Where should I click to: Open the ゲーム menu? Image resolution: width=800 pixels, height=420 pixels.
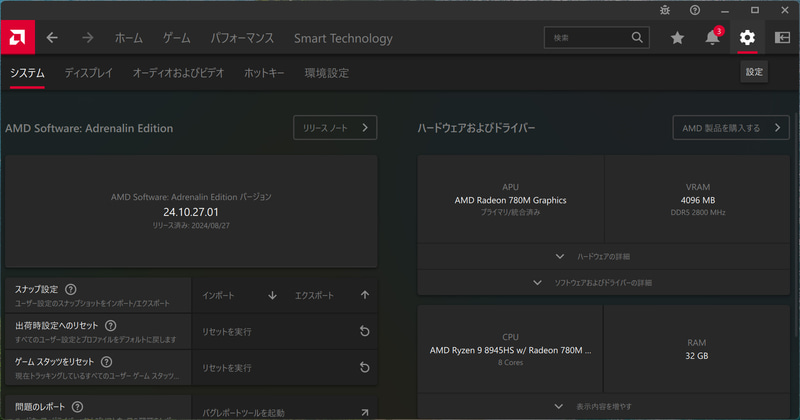[x=177, y=38]
